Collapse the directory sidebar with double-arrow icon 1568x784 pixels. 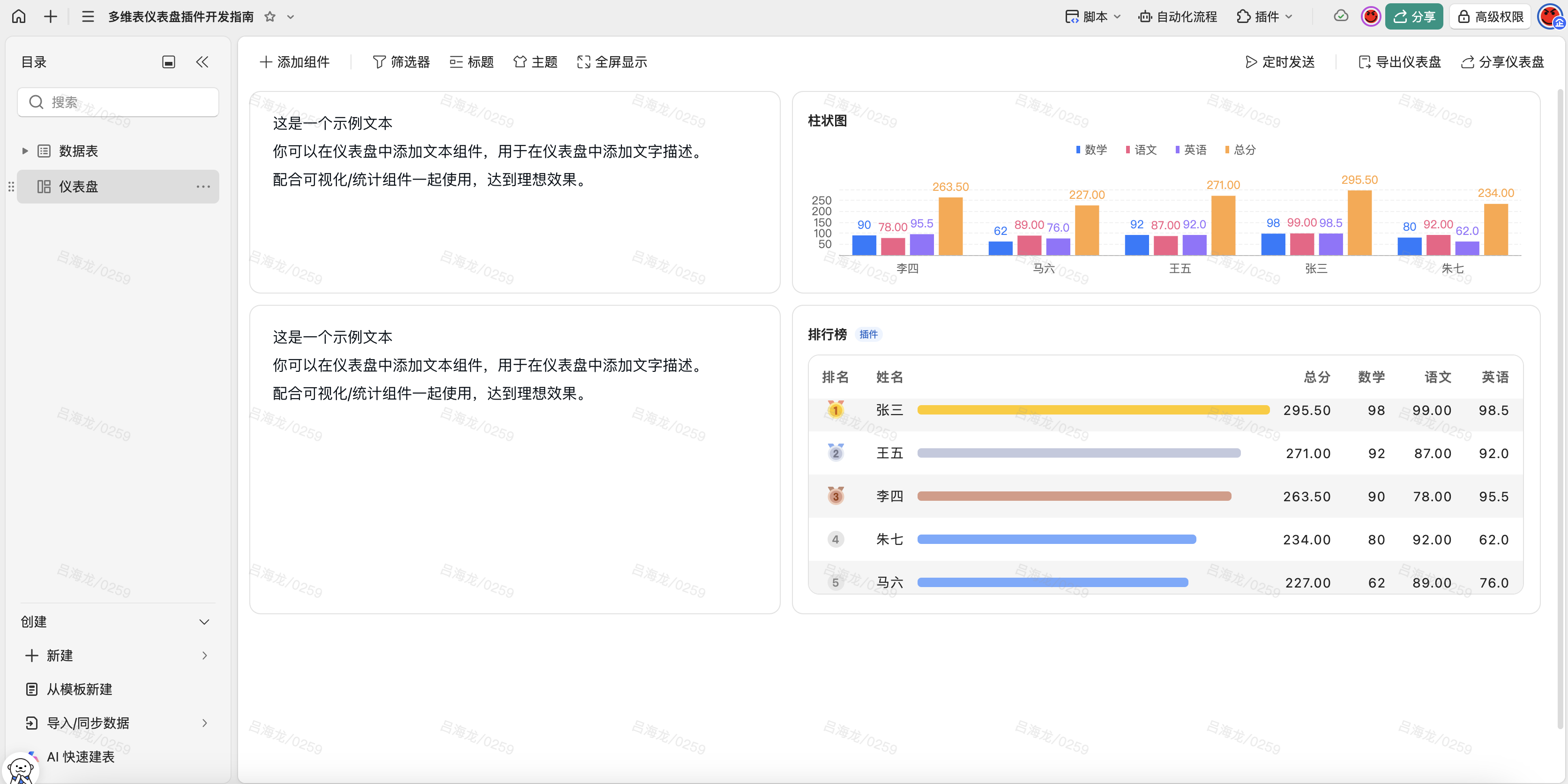tap(202, 61)
